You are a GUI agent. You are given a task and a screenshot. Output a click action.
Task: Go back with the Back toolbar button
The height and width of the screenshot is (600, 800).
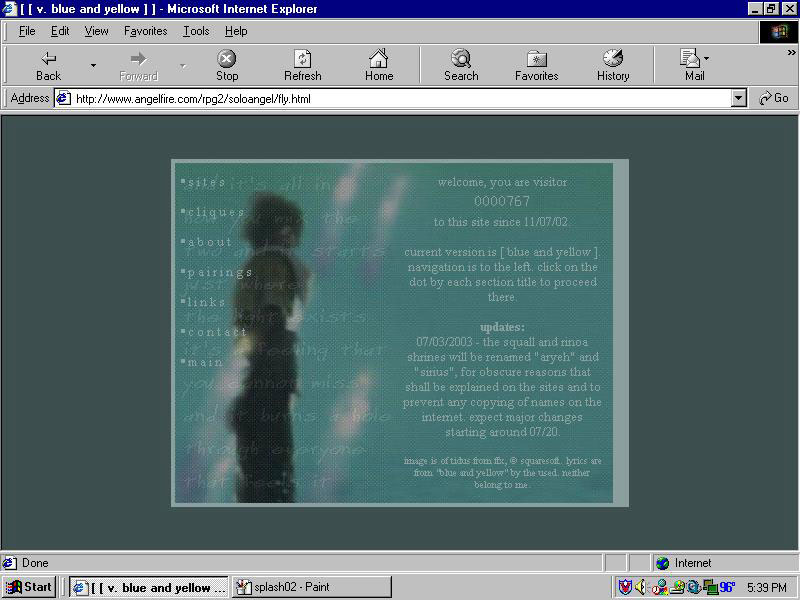(48, 66)
